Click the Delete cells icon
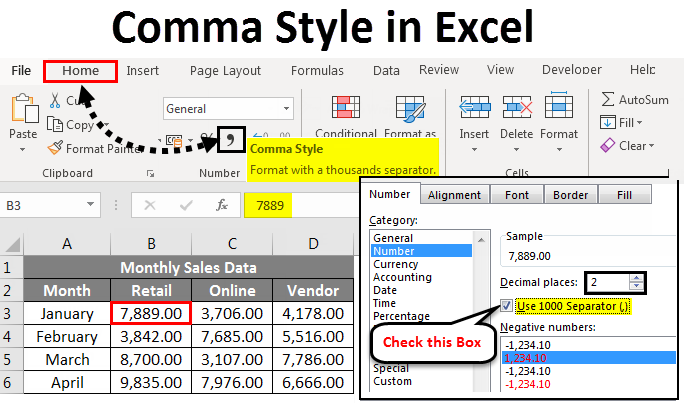 (517, 107)
